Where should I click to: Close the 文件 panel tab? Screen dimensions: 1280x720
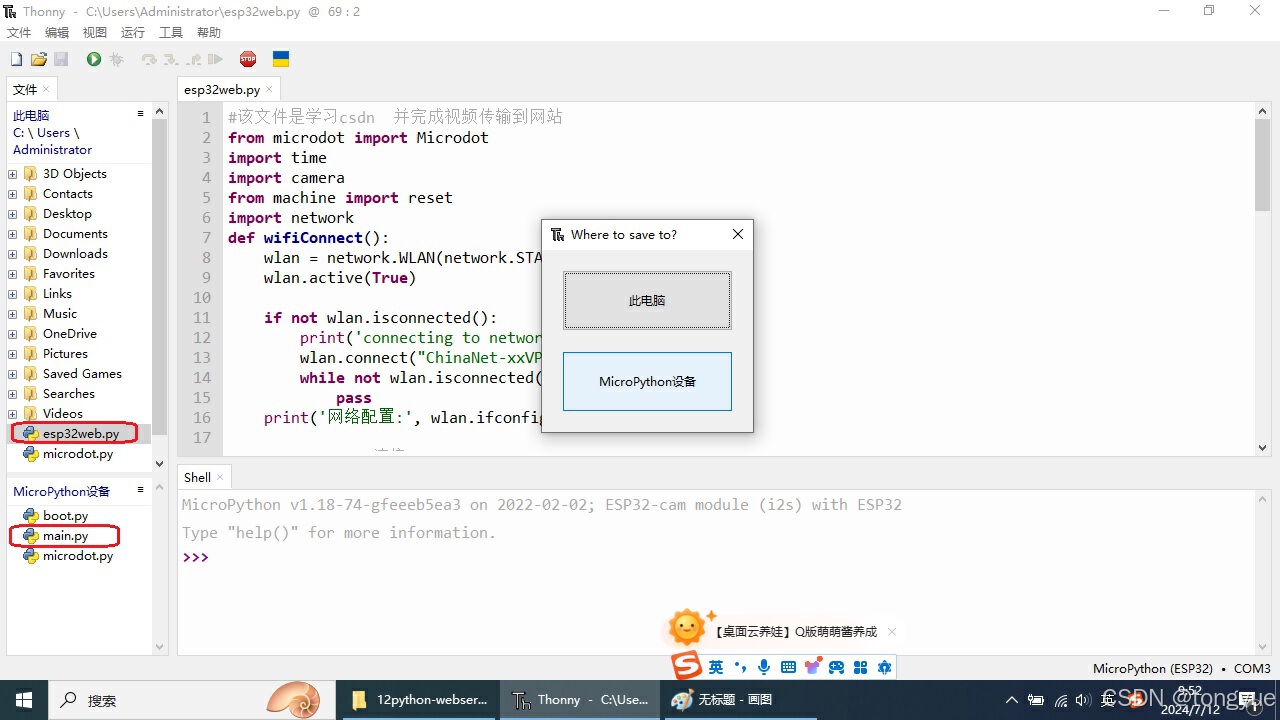[x=46, y=90]
